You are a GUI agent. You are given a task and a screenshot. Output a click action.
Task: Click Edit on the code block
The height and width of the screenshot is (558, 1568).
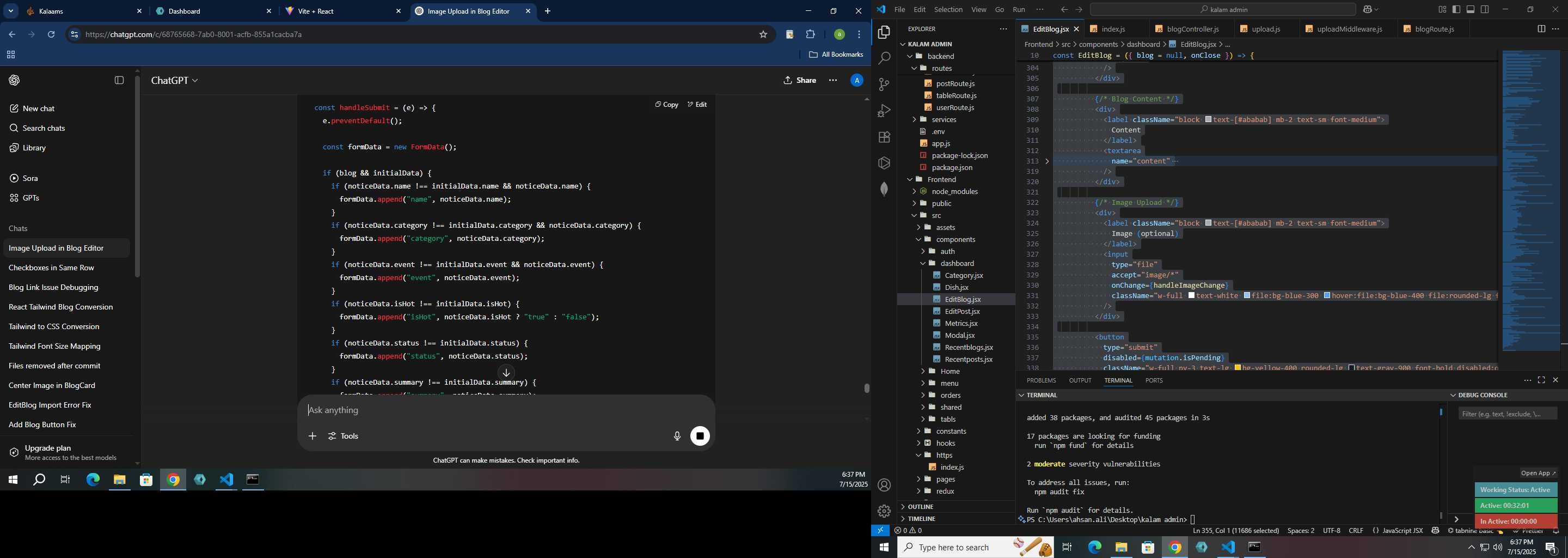tap(697, 105)
